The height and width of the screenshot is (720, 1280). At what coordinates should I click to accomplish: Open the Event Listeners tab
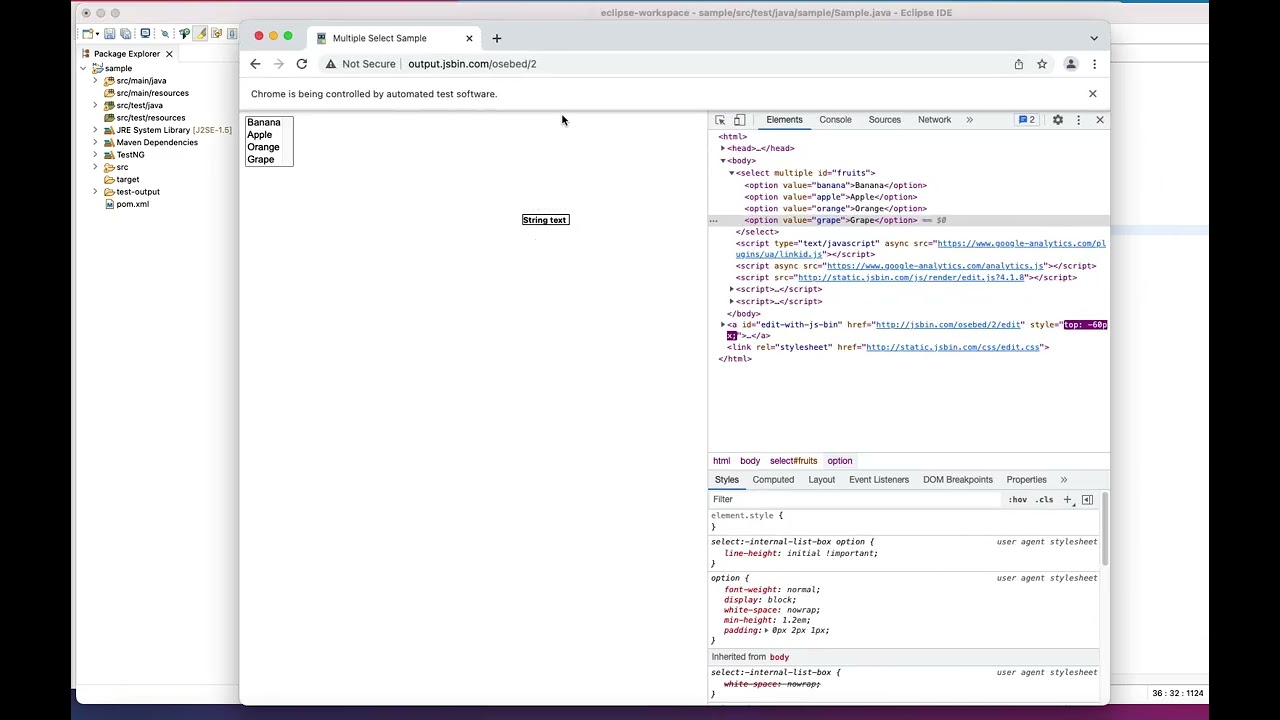(879, 480)
